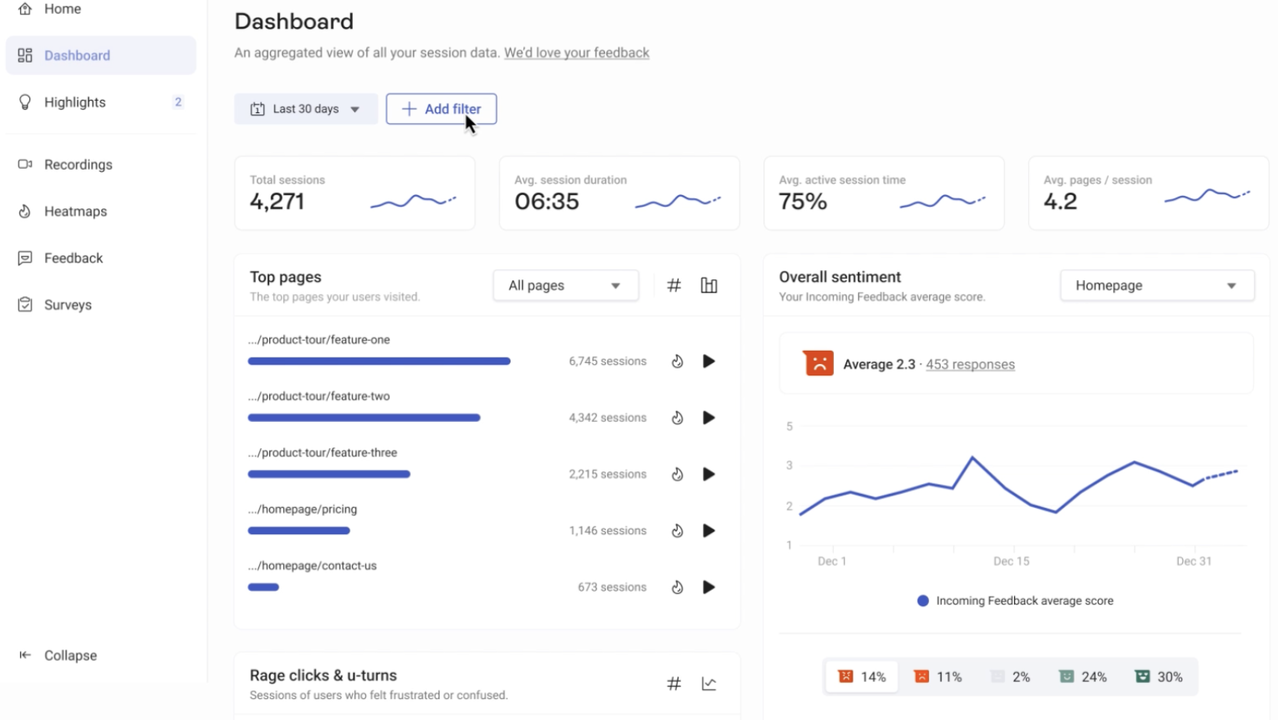This screenshot has width=1278, height=720.
Task: Collapse the sidebar navigation
Action: click(x=70, y=656)
